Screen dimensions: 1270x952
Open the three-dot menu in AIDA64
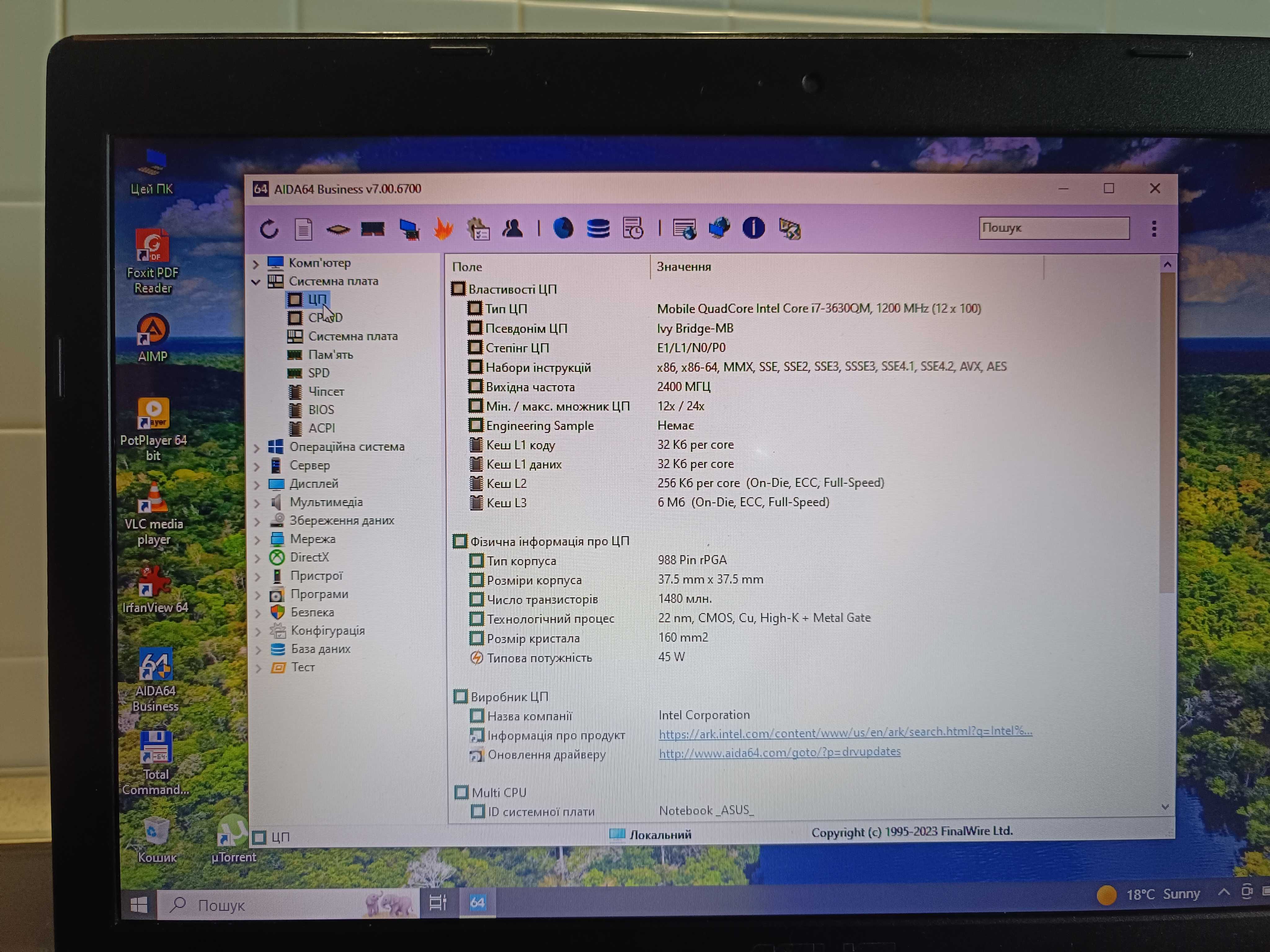[1154, 229]
